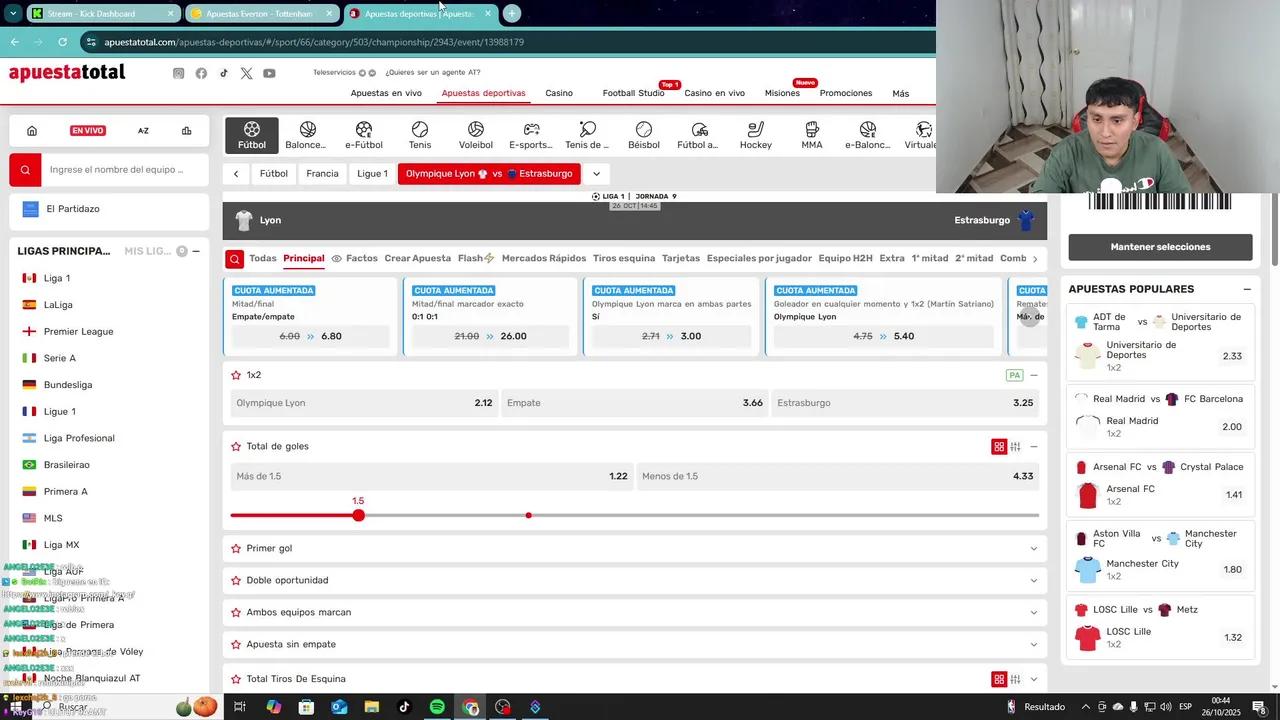The height and width of the screenshot is (720, 1280).
Task: Open the A-Z sports list icon
Action: pyautogui.click(x=143, y=131)
